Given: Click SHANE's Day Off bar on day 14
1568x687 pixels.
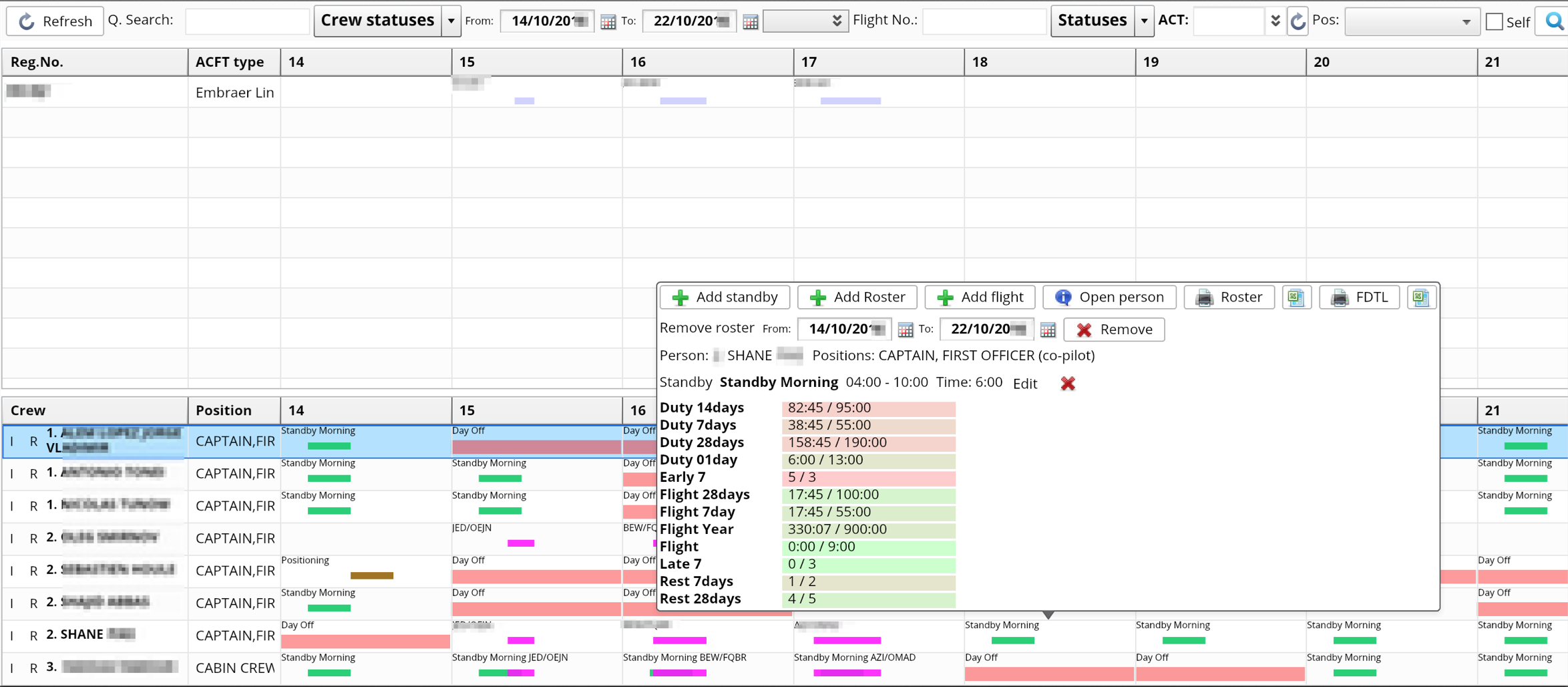Looking at the screenshot, I should [x=365, y=642].
